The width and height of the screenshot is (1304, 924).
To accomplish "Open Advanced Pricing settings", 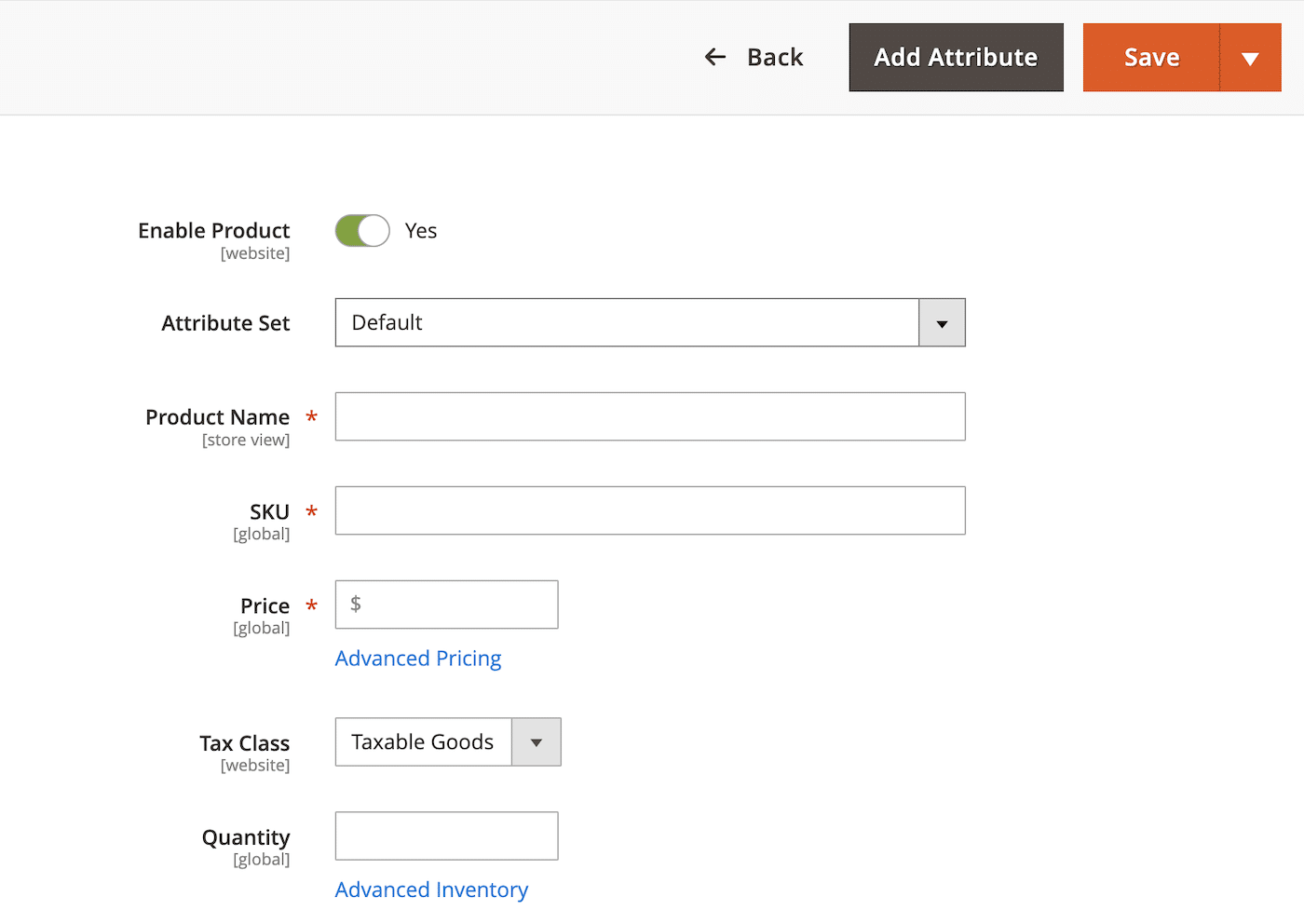I will 417,659.
